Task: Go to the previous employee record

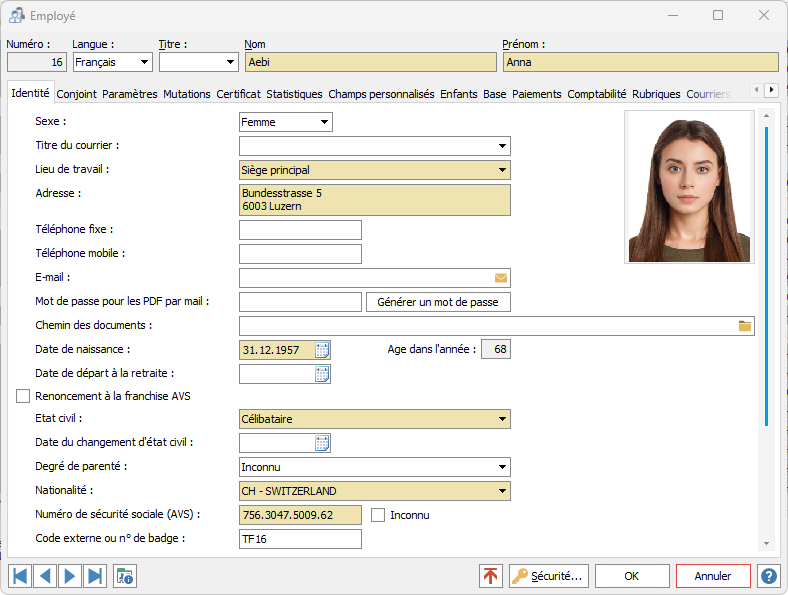Action: [45, 576]
